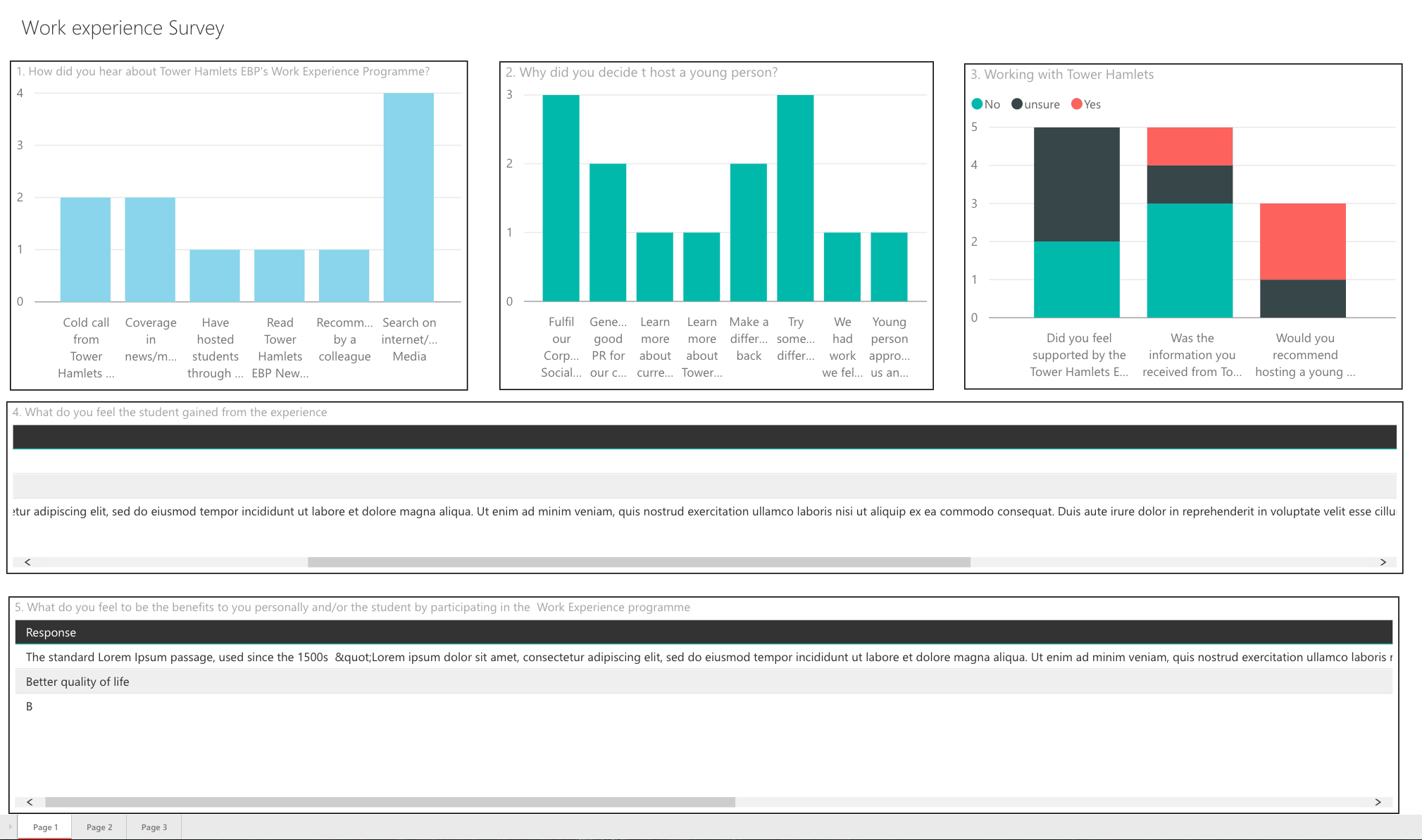
Task: Click the page tabs scroll arrow icon
Action: (x=10, y=827)
